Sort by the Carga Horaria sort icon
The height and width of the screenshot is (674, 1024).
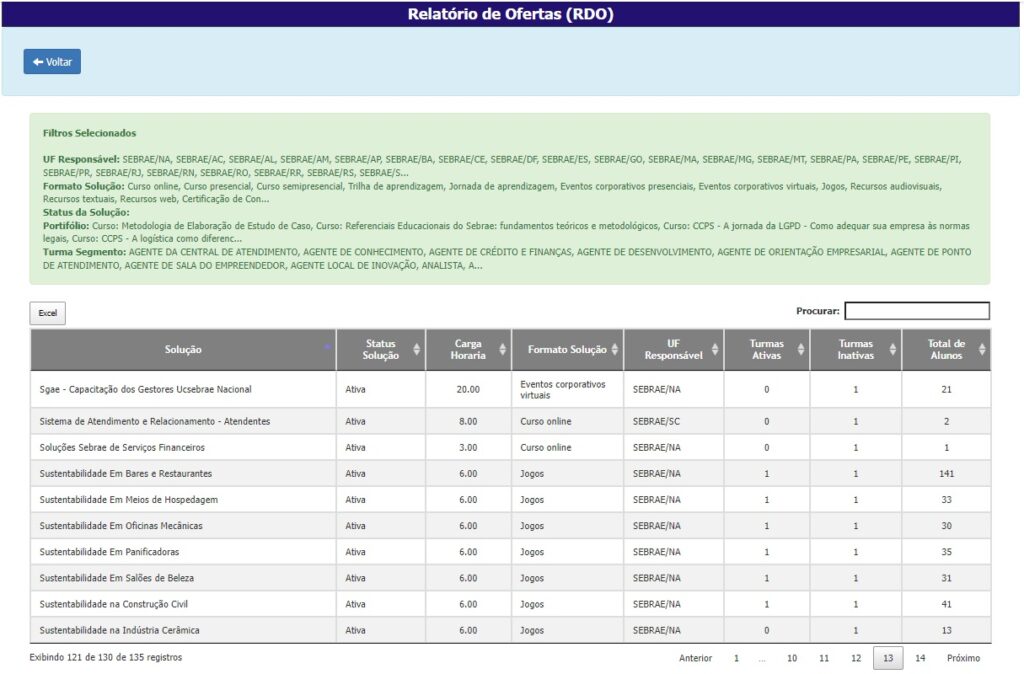coord(502,350)
